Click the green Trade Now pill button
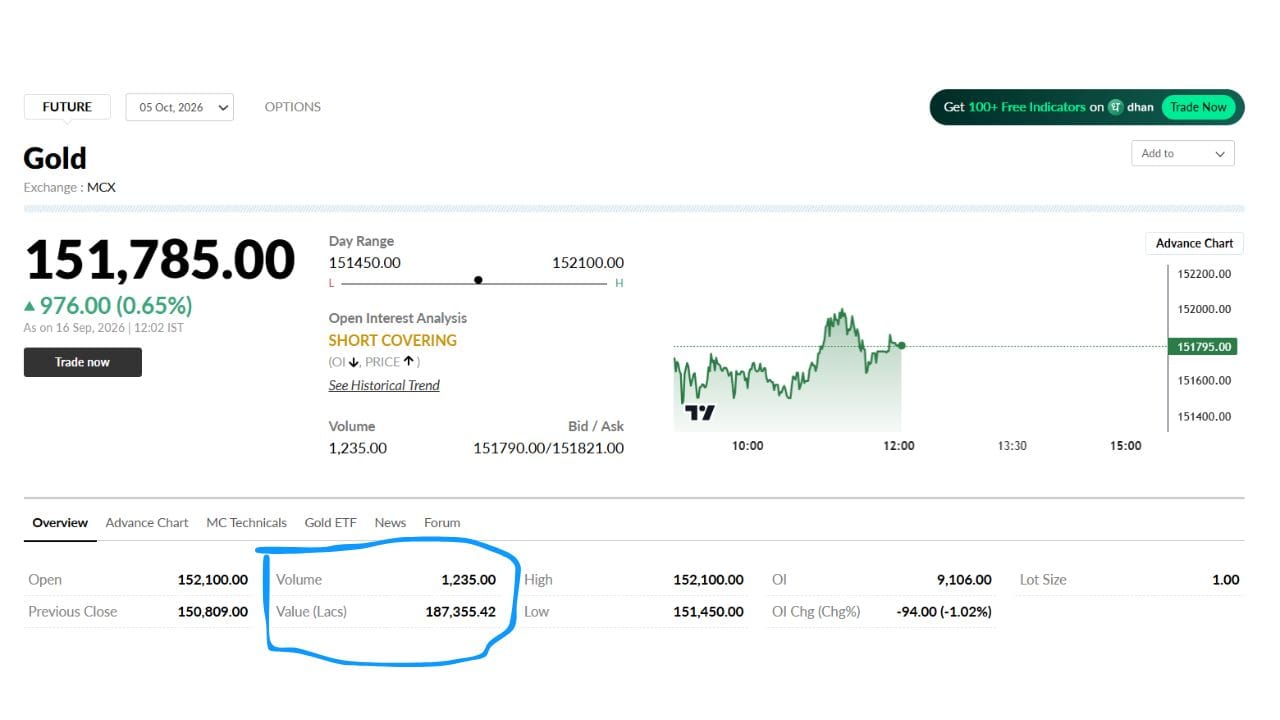The width and height of the screenshot is (1280, 720). [x=1198, y=107]
